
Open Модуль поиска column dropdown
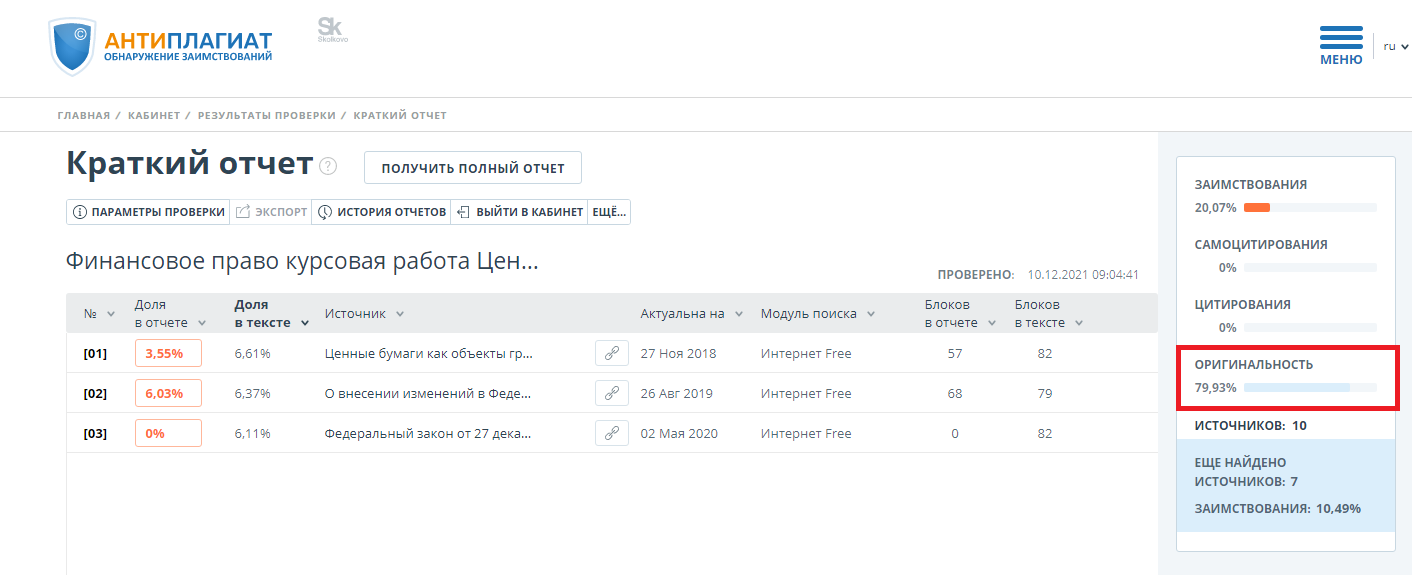tap(871, 314)
